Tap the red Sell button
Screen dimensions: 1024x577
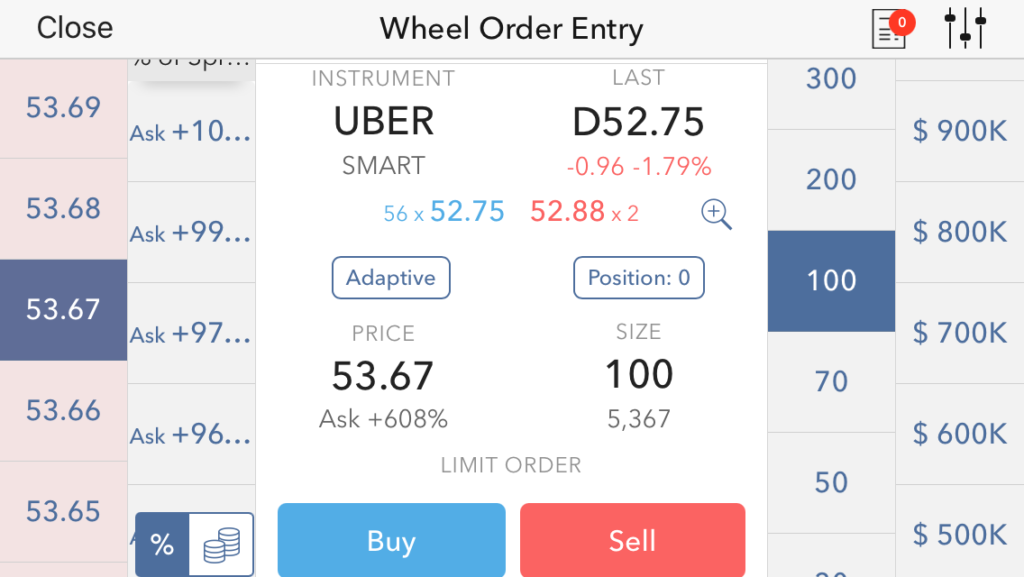[632, 541]
